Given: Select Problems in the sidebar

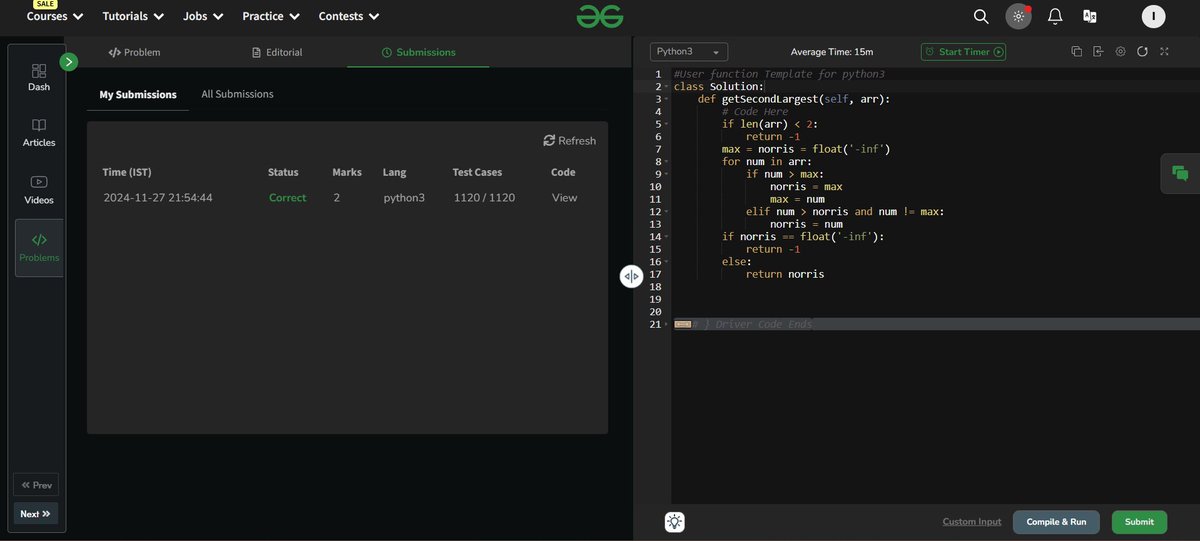Looking at the screenshot, I should 39,248.
